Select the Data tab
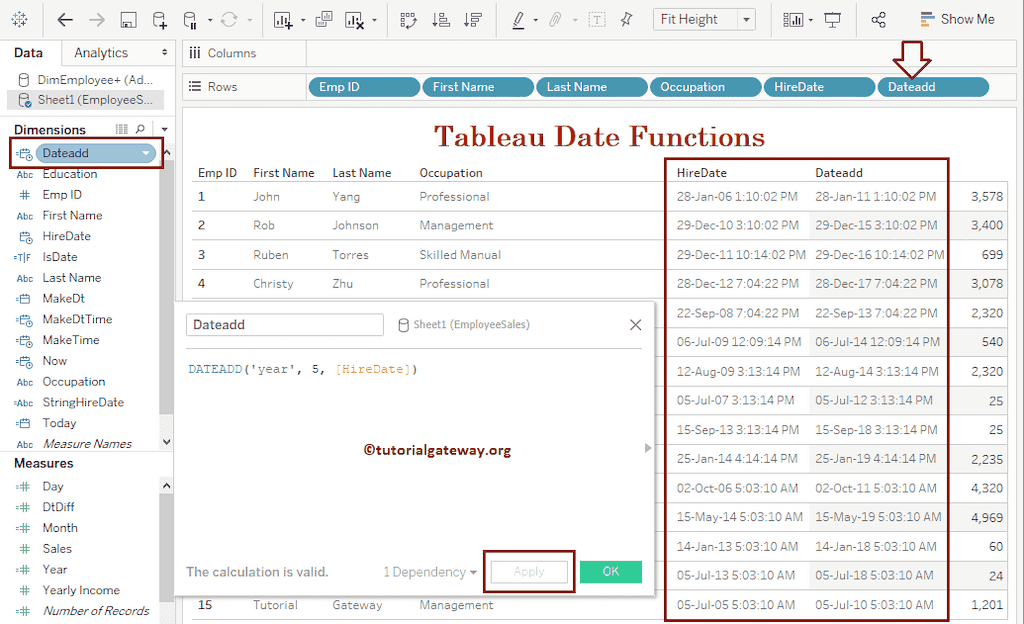The width and height of the screenshot is (1024, 624). (x=30, y=52)
